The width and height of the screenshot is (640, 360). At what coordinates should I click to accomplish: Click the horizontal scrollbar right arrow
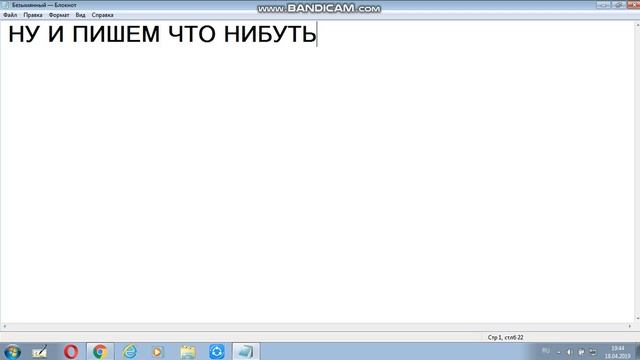(x=629, y=327)
